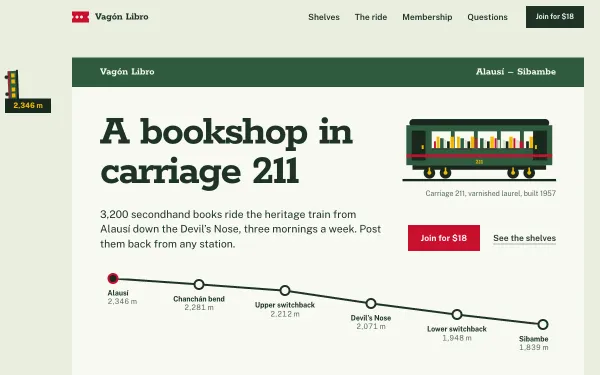Viewport: 600px width, 375px height.
Task: Select the Lower switchback station marker
Action: 457,315
